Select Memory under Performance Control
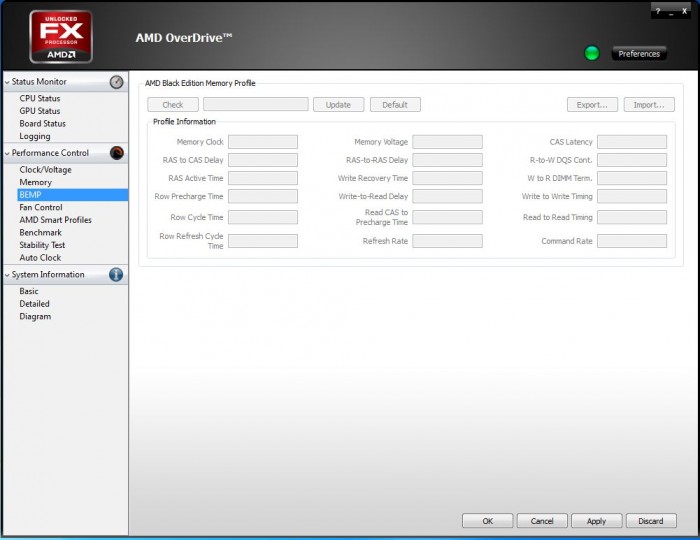The height and width of the screenshot is (540, 700). pos(36,182)
